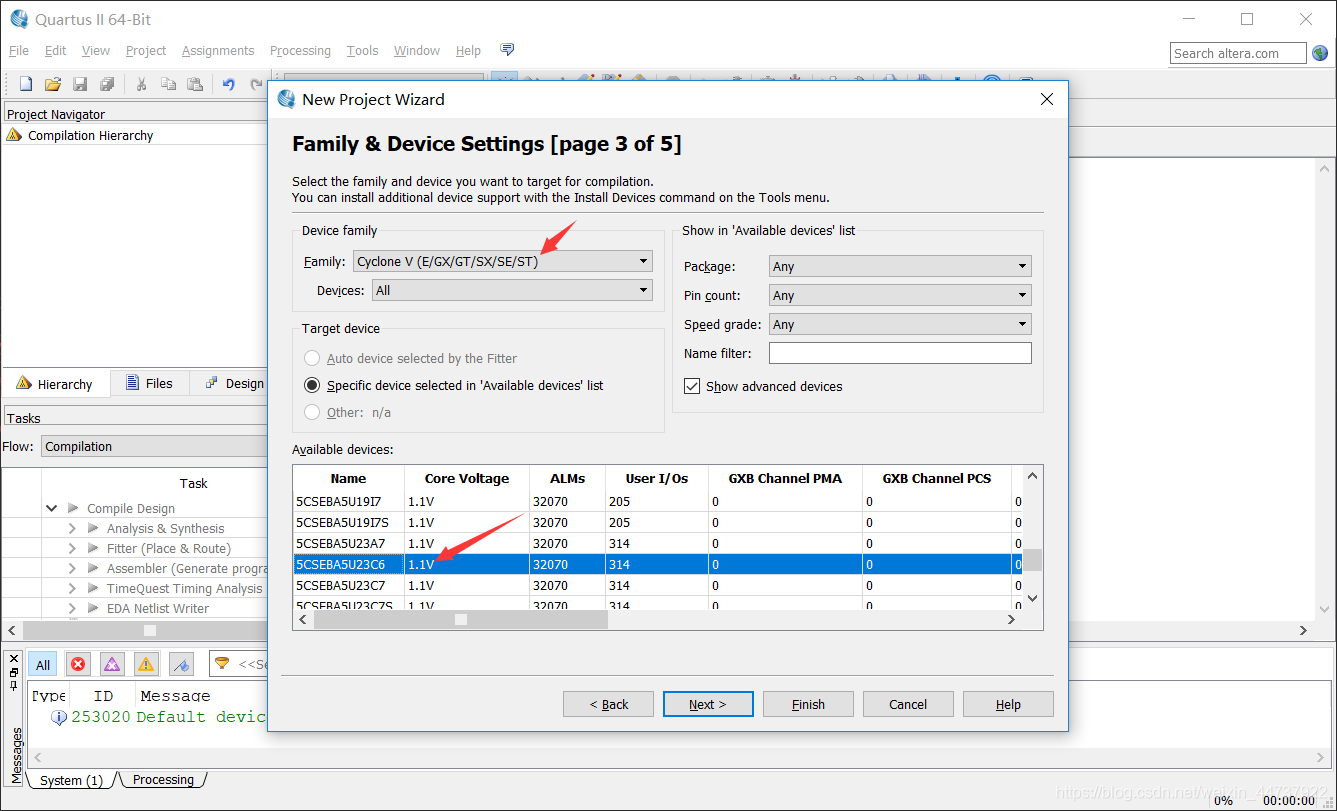Click the feedback icon after Help menu
The image size is (1337, 811).
507,50
